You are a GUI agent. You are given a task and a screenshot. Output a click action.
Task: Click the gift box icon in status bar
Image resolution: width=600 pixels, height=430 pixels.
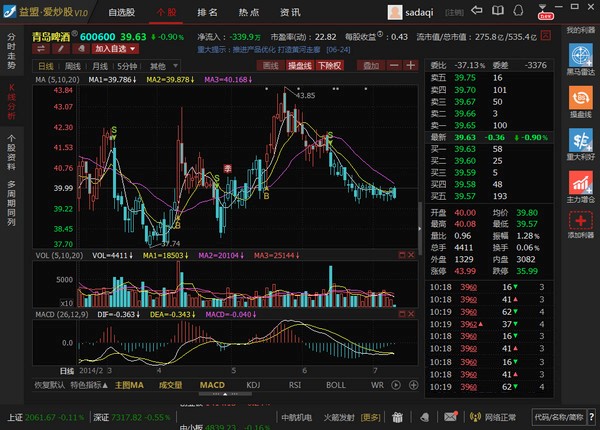pyautogui.click(x=397, y=417)
